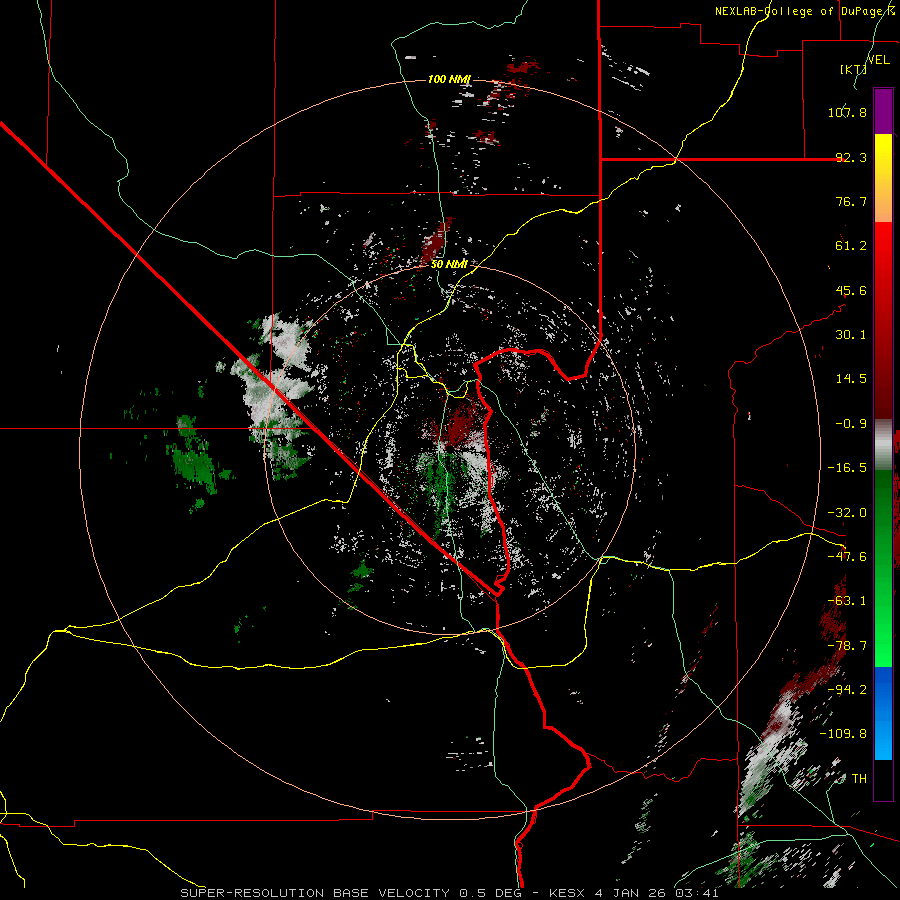
Task: Click the -47.6 velocity scale value
Action: tap(847, 557)
